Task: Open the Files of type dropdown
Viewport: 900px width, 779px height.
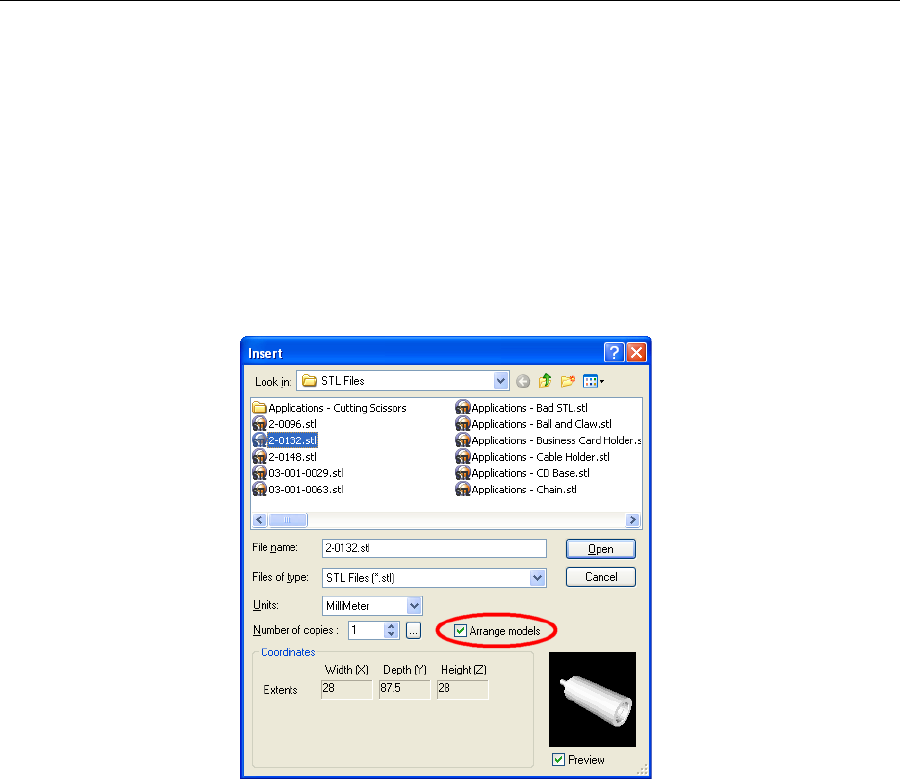Action: tap(537, 578)
